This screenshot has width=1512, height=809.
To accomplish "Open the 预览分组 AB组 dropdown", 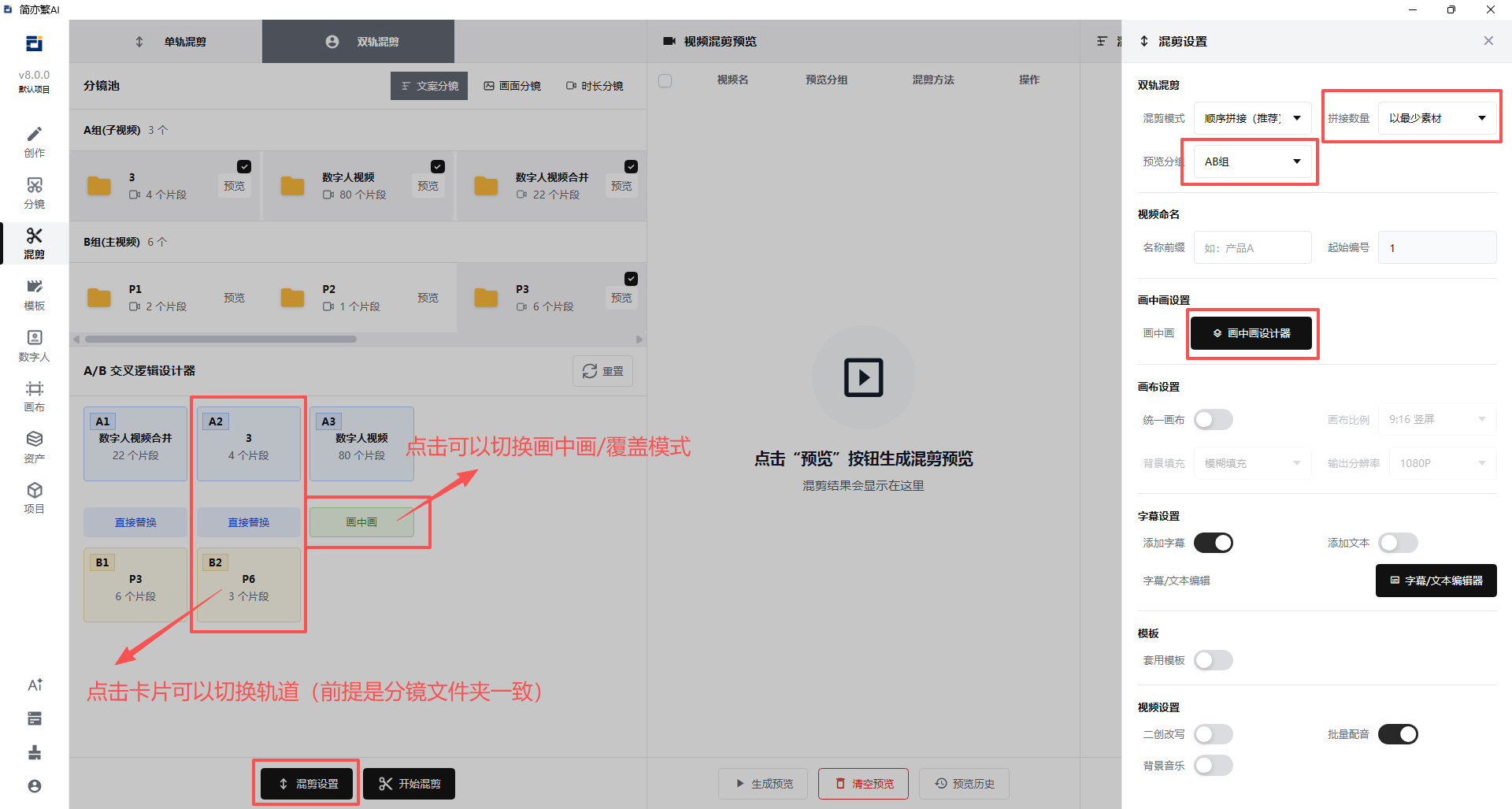I will [1253, 161].
